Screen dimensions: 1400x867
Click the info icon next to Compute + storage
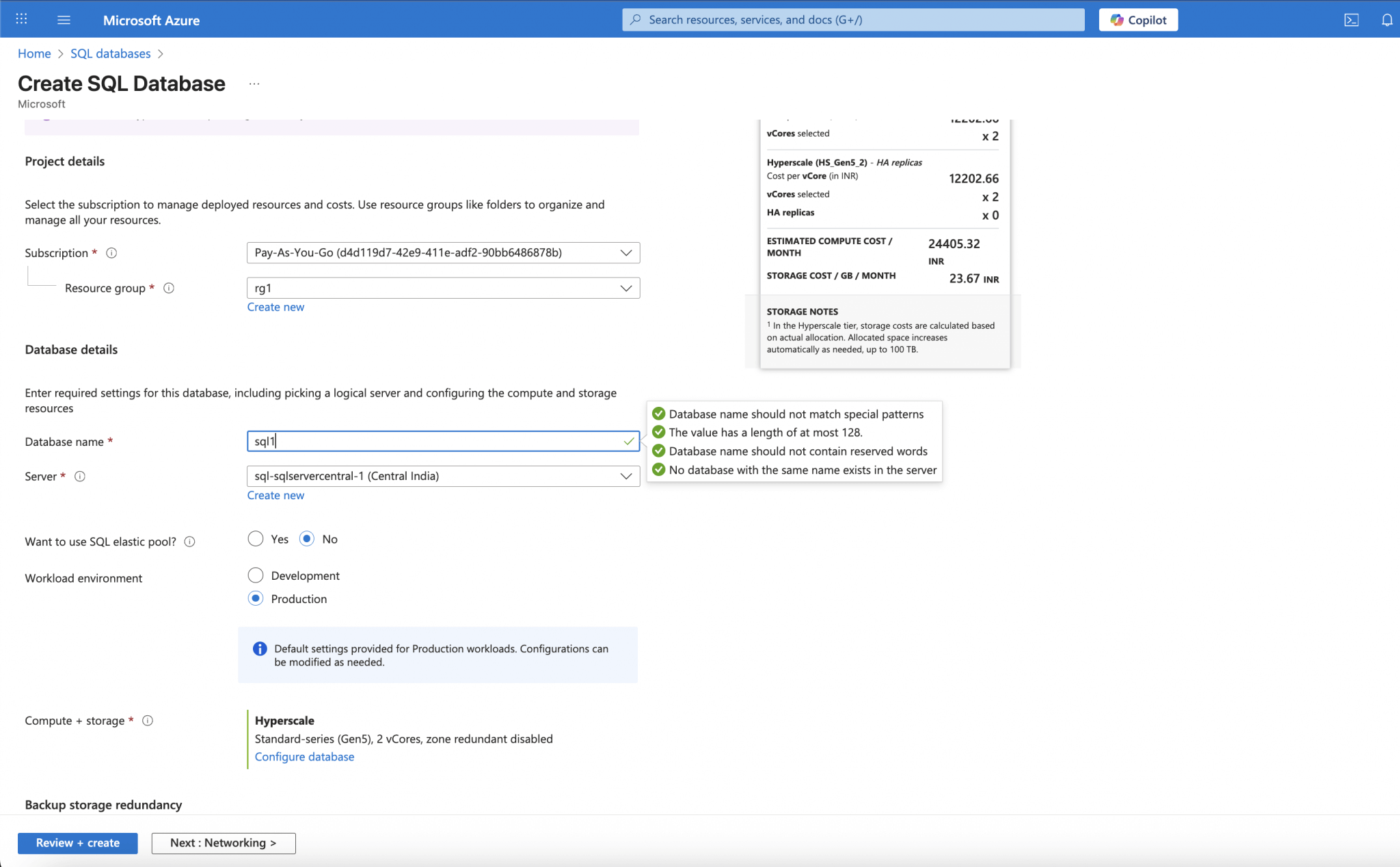[148, 720]
